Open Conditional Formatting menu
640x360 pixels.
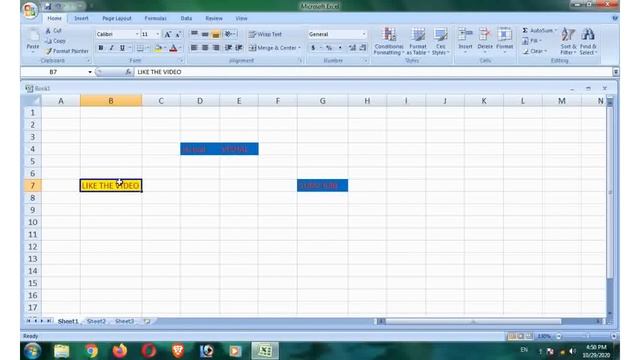pyautogui.click(x=389, y=41)
